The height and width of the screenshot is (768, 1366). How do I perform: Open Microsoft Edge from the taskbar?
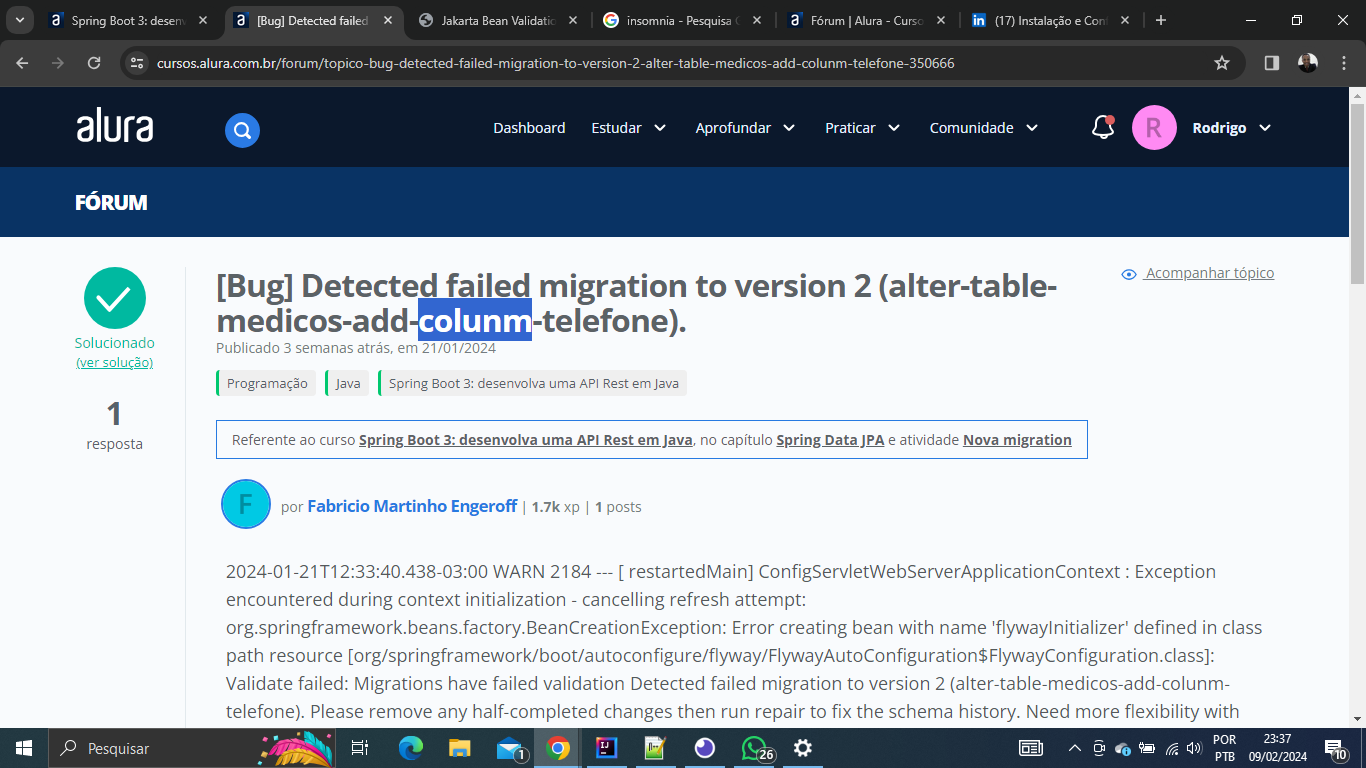[411, 748]
